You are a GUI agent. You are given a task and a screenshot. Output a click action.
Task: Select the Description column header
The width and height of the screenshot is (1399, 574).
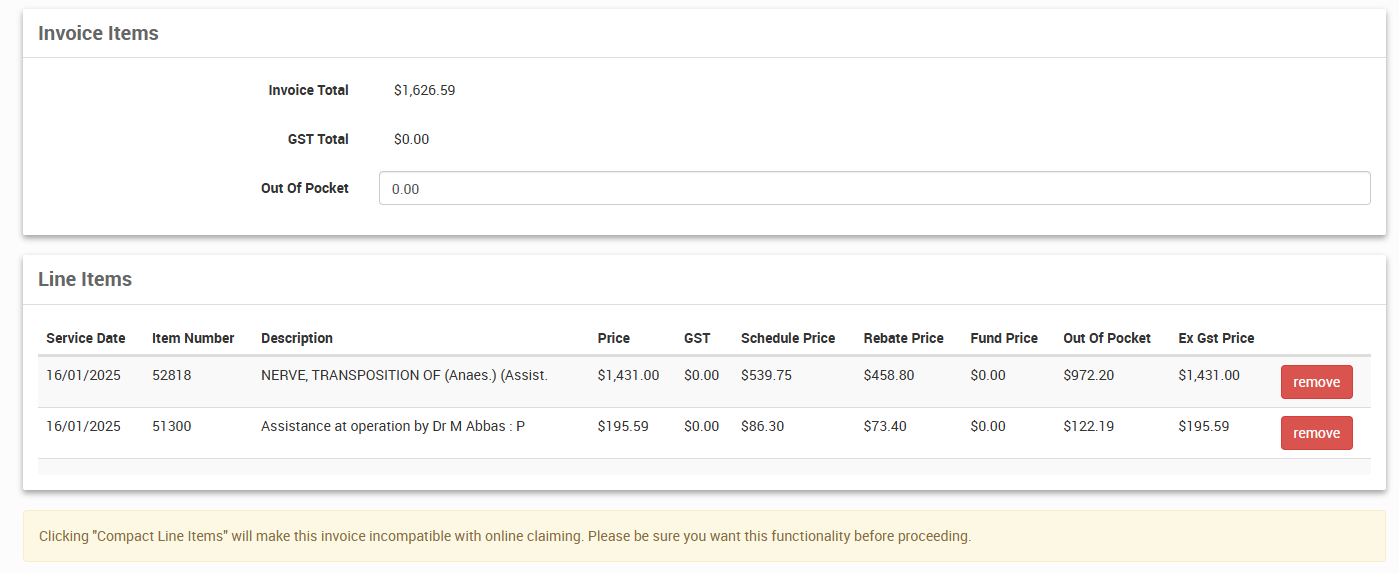coord(297,338)
